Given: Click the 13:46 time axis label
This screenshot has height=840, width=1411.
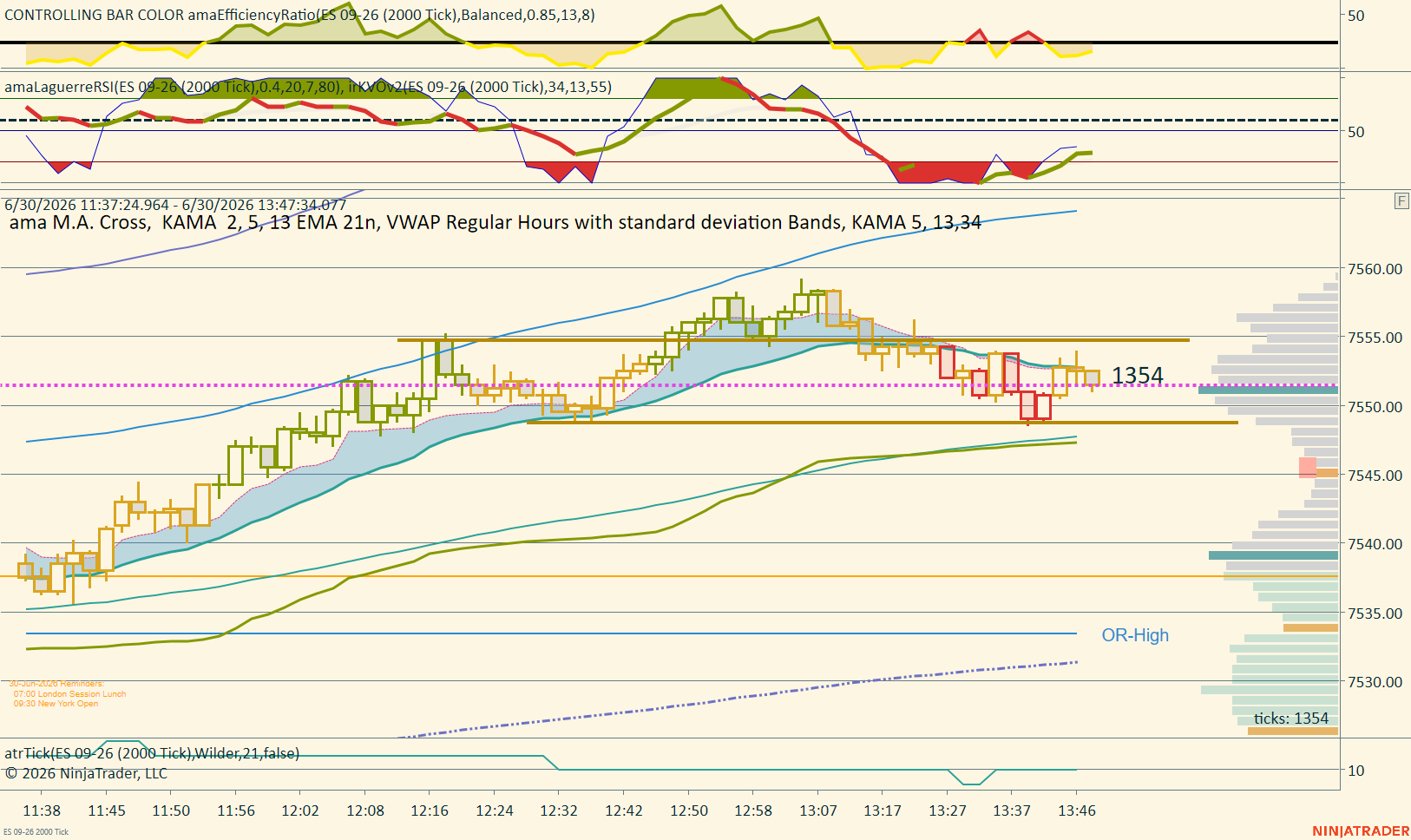Looking at the screenshot, I should [1077, 810].
